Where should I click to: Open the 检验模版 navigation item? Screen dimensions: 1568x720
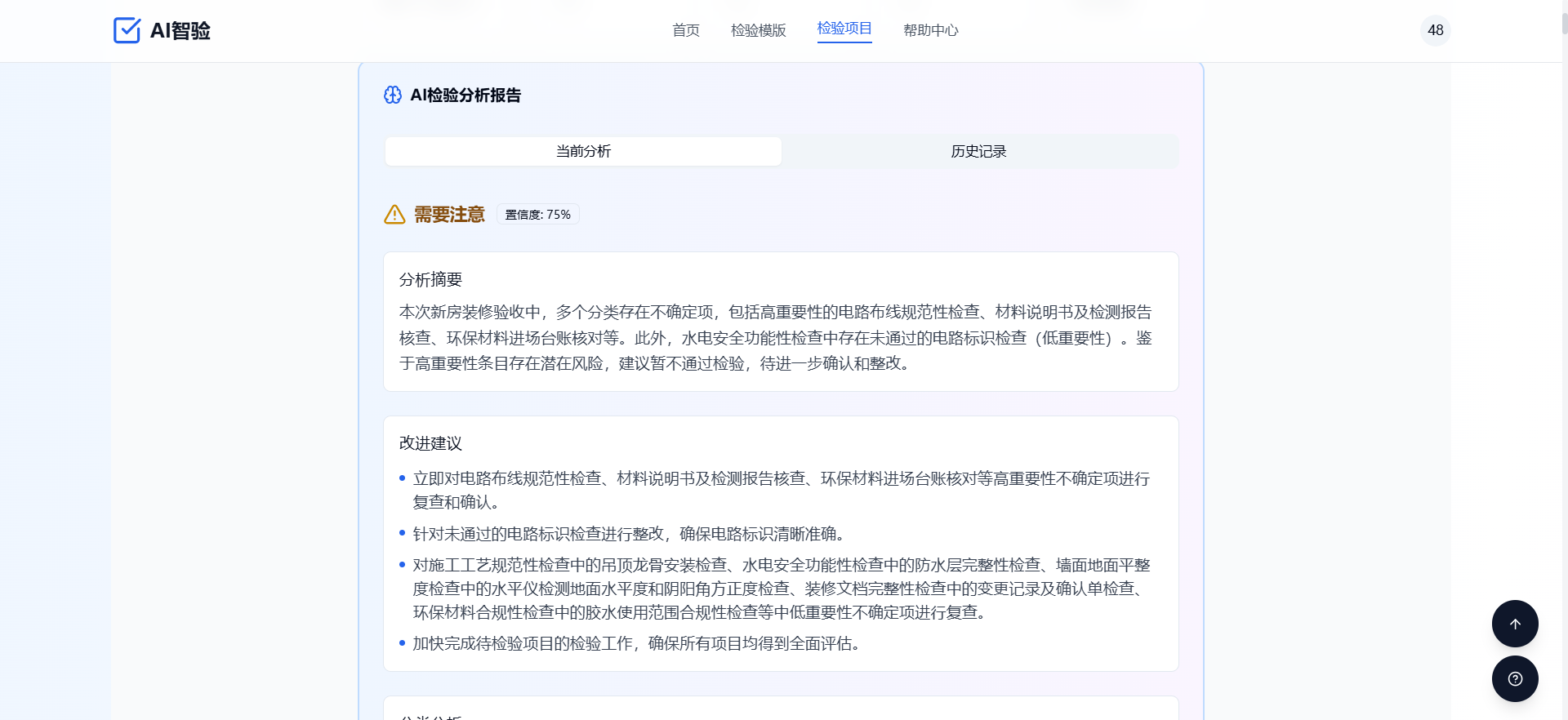pos(758,30)
